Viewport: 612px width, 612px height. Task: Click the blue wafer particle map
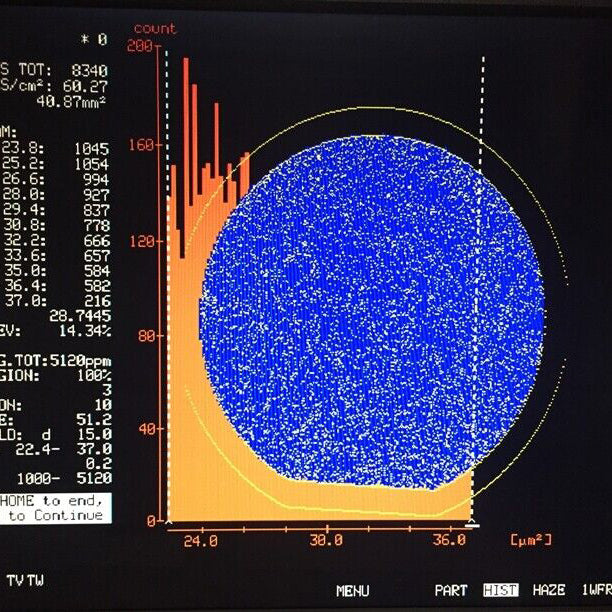coord(372,312)
